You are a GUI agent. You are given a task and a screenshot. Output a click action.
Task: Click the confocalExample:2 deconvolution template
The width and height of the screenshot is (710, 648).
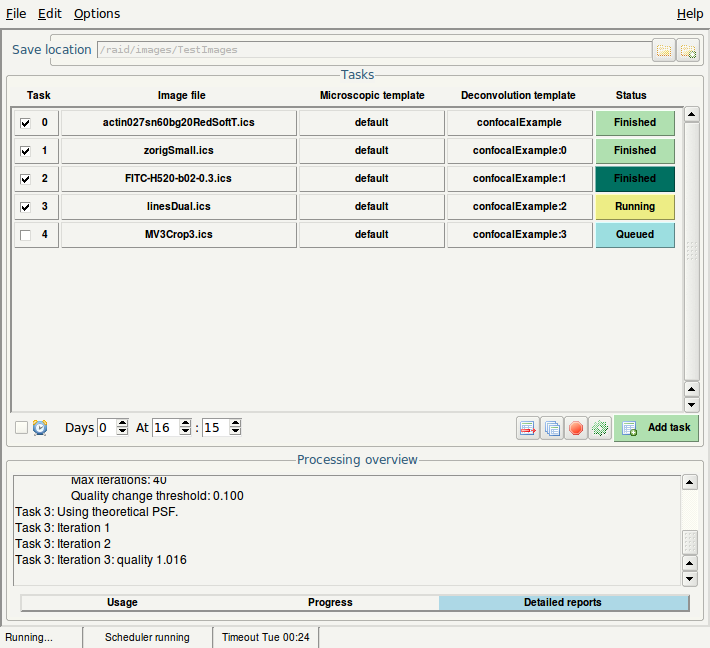pyautogui.click(x=519, y=207)
